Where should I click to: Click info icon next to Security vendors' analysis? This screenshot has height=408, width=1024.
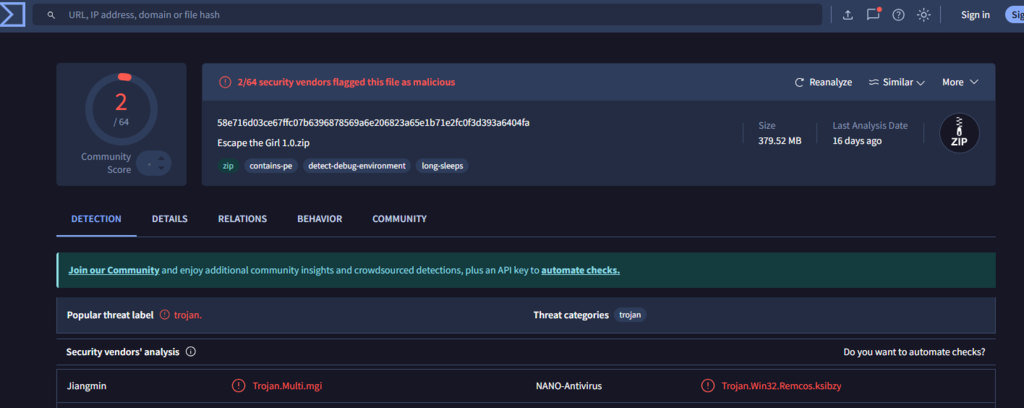click(191, 352)
